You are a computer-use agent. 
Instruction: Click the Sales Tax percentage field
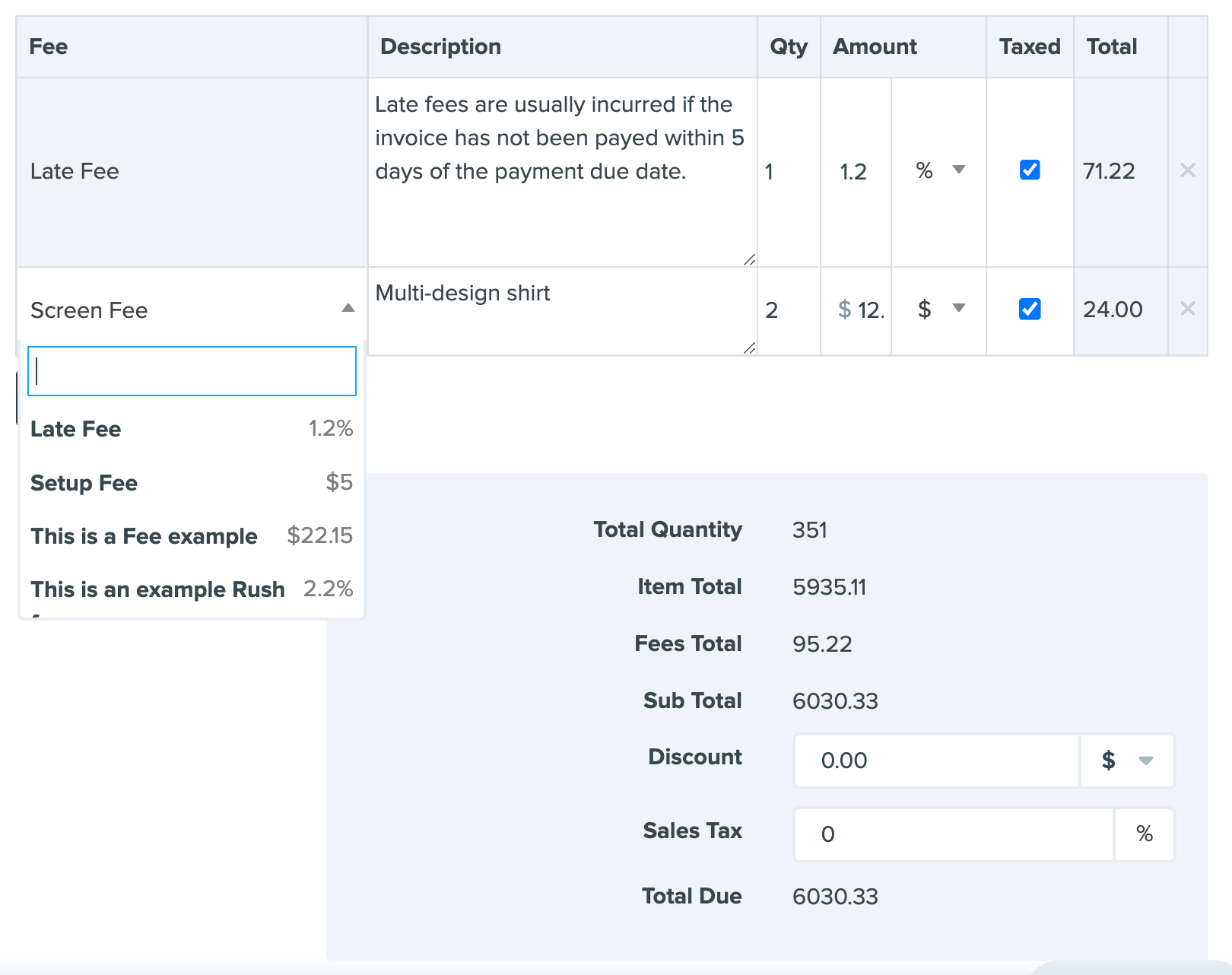[x=954, y=834]
